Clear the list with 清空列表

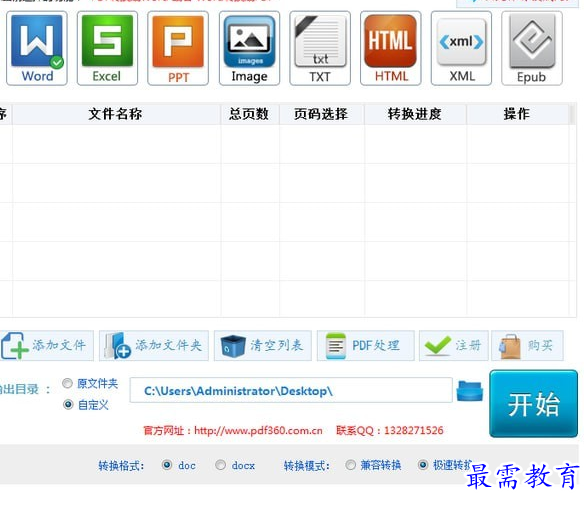(262, 346)
